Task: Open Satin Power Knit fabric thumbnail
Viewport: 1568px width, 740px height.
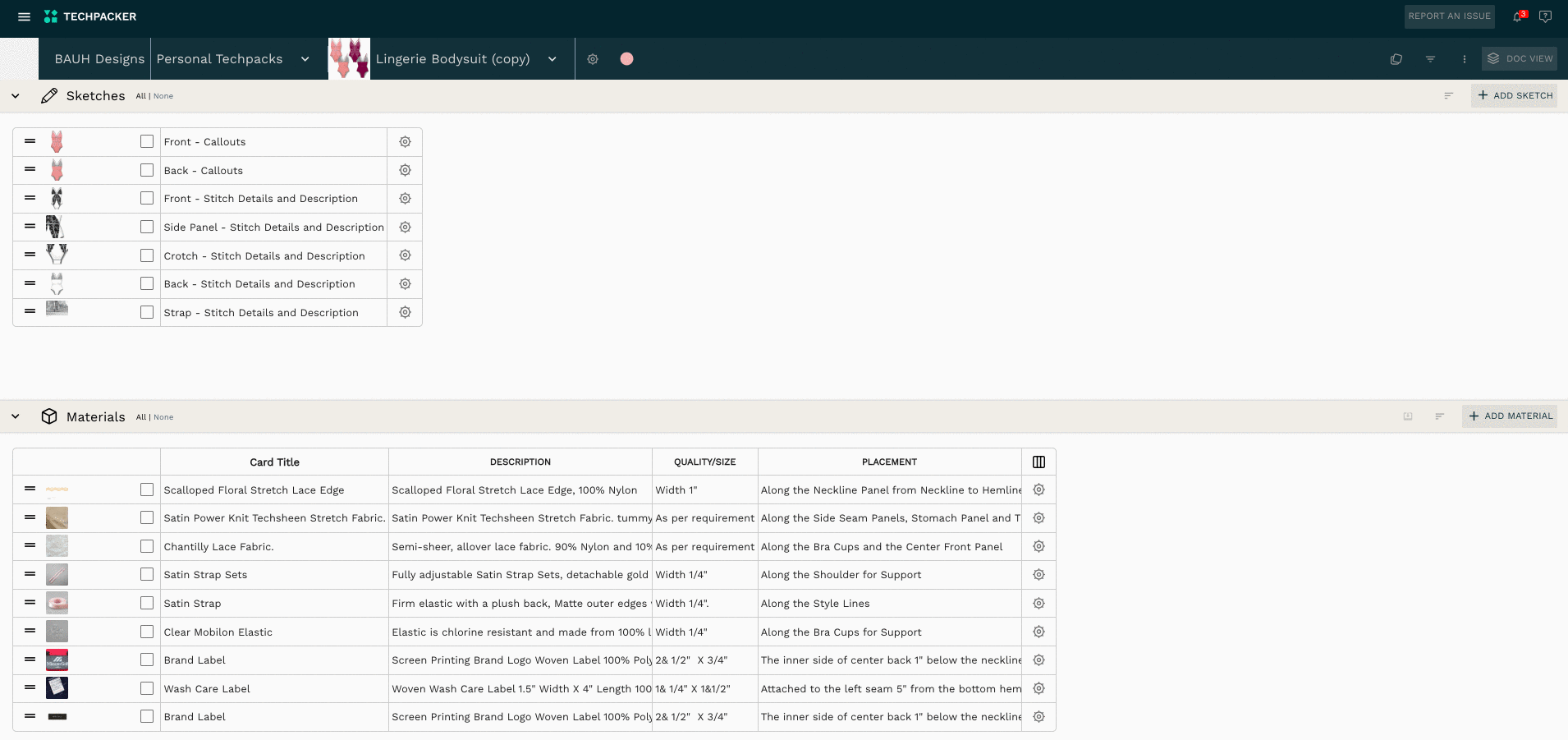Action: [57, 518]
